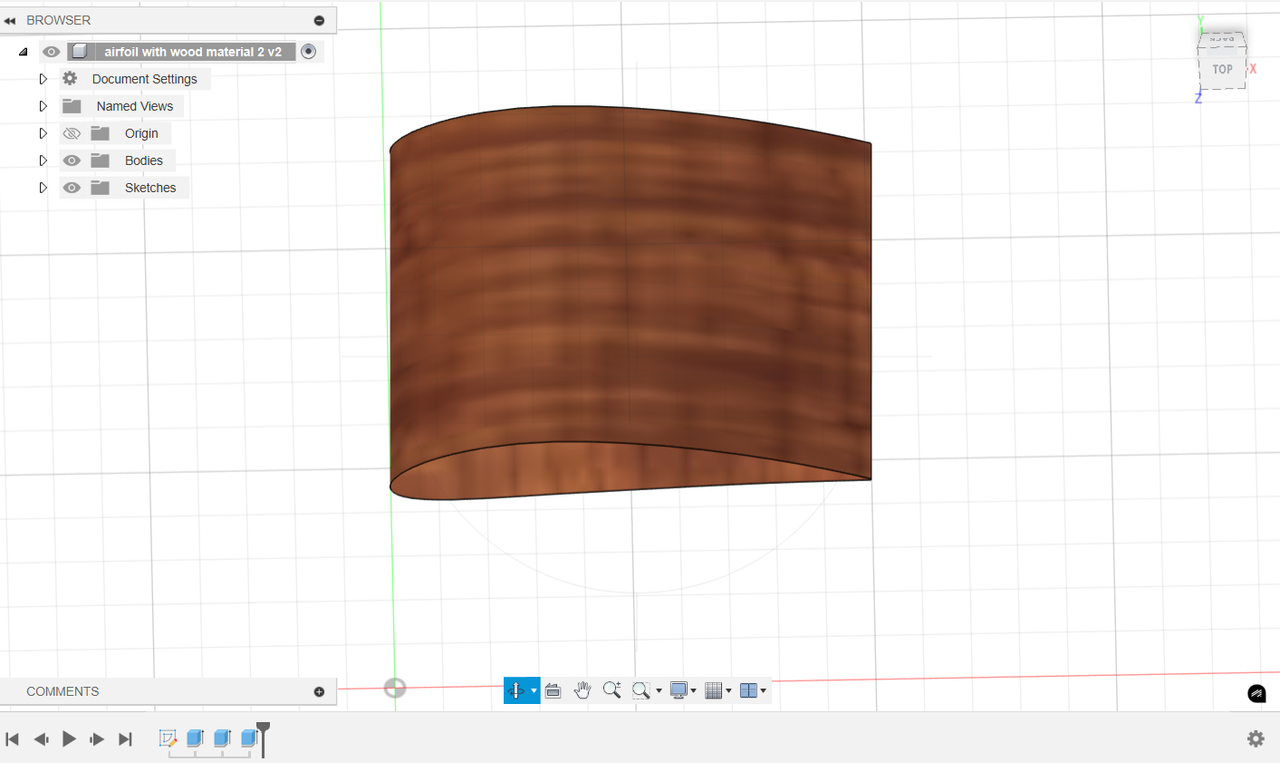Click the Origin folder icon

pos(100,133)
